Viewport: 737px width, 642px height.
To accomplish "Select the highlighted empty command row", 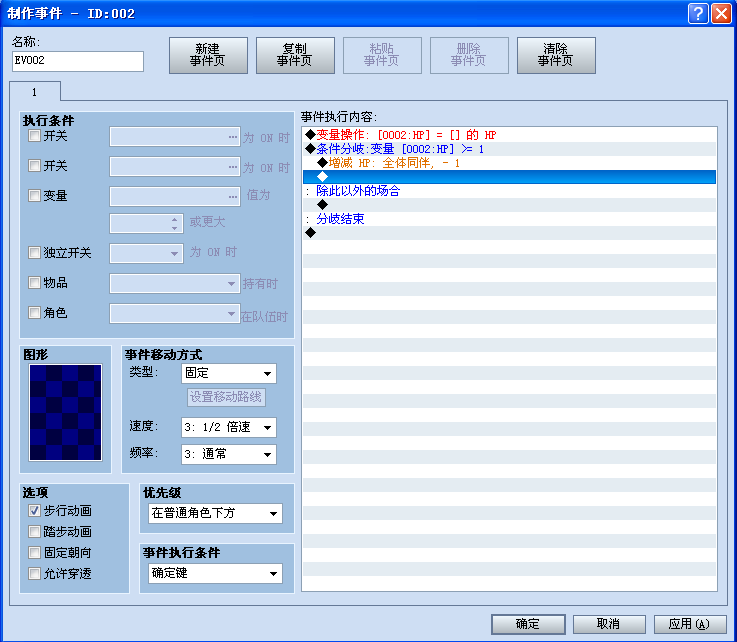I will coord(510,177).
